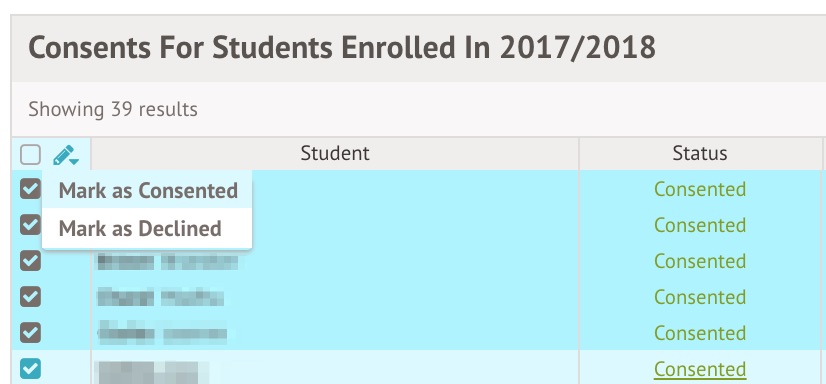Uncheck the first student row checkbox
Viewport: 826px width, 384px height.
[x=31, y=189]
